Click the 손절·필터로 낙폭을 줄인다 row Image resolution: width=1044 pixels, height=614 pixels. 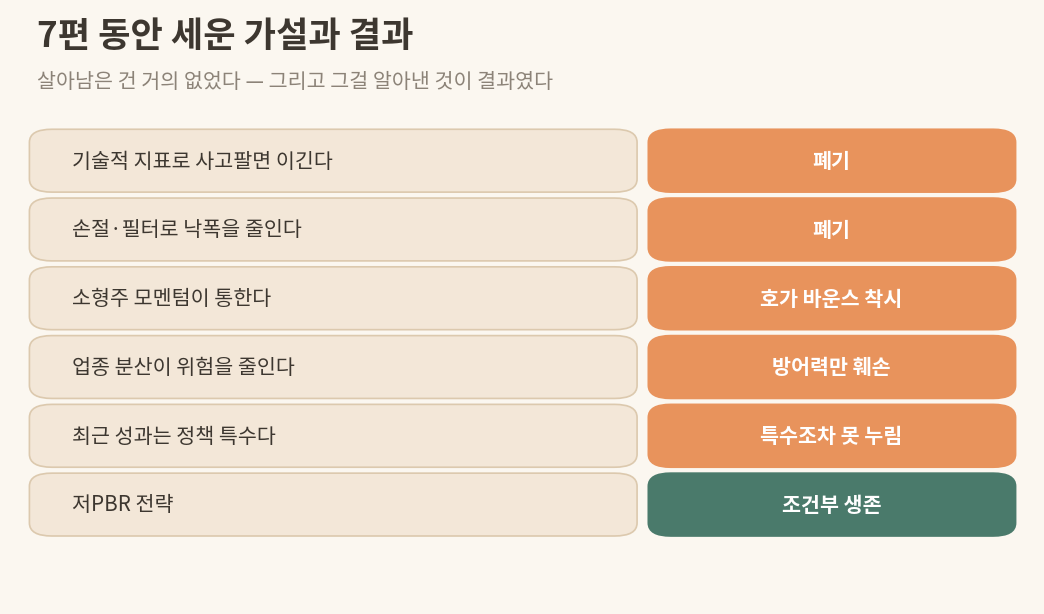(x=333, y=229)
